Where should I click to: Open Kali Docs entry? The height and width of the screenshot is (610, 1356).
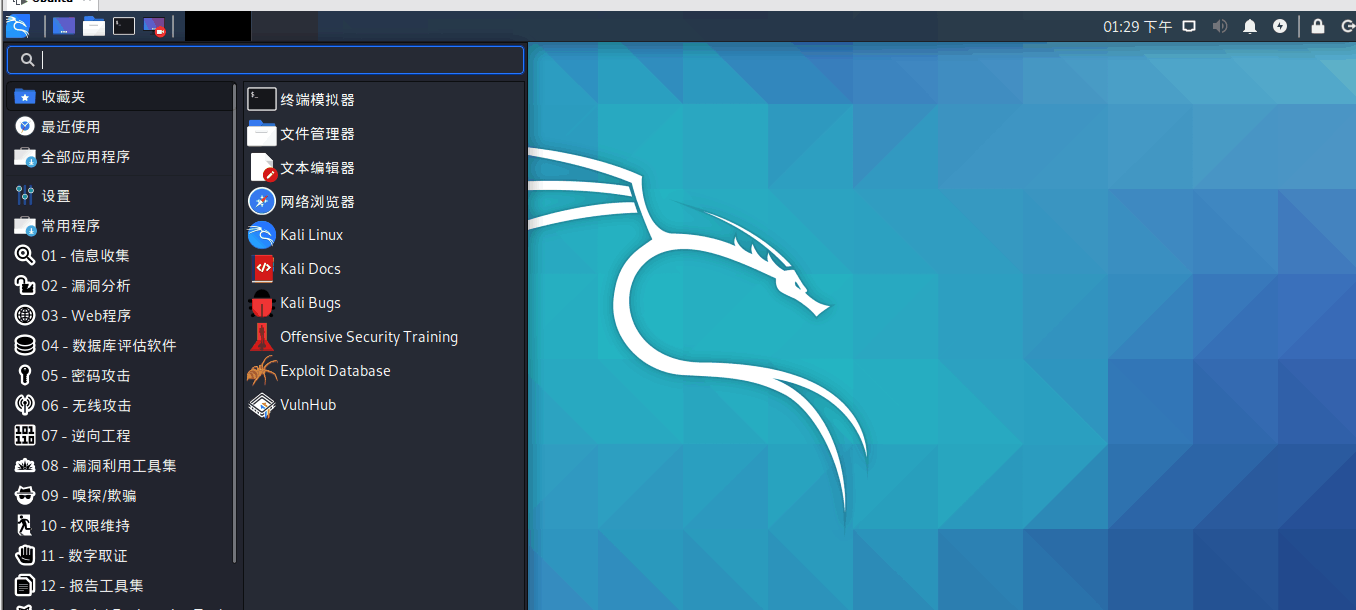(384, 269)
